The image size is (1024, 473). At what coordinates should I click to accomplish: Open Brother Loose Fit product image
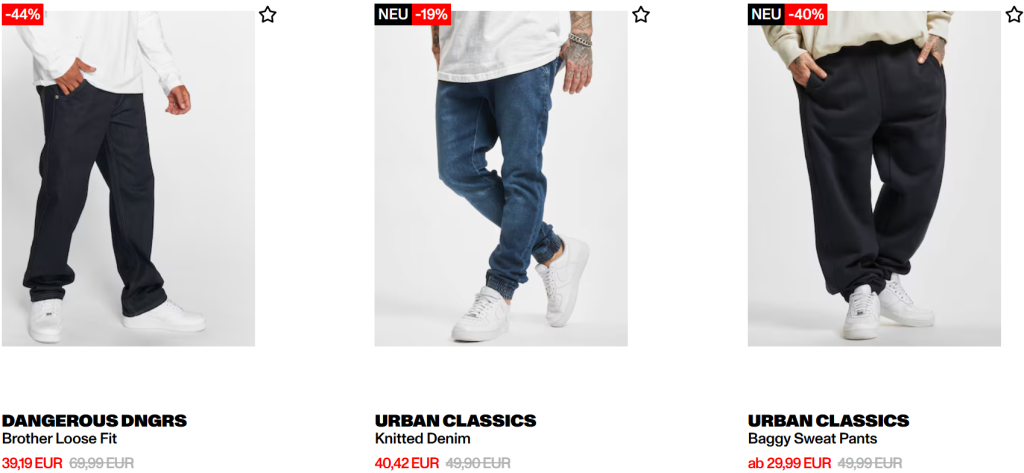point(128,178)
